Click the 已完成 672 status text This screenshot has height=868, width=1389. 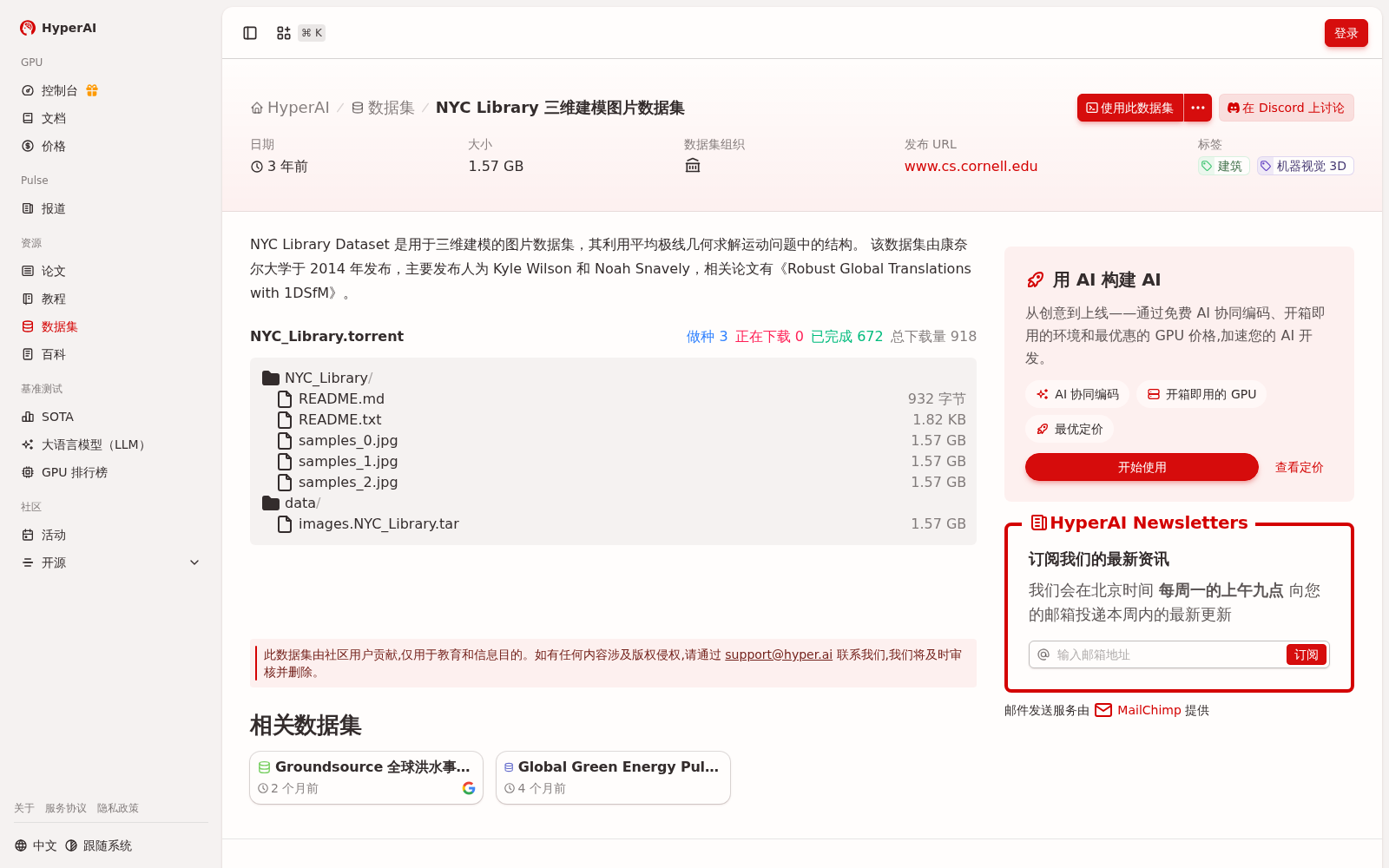[x=846, y=336]
